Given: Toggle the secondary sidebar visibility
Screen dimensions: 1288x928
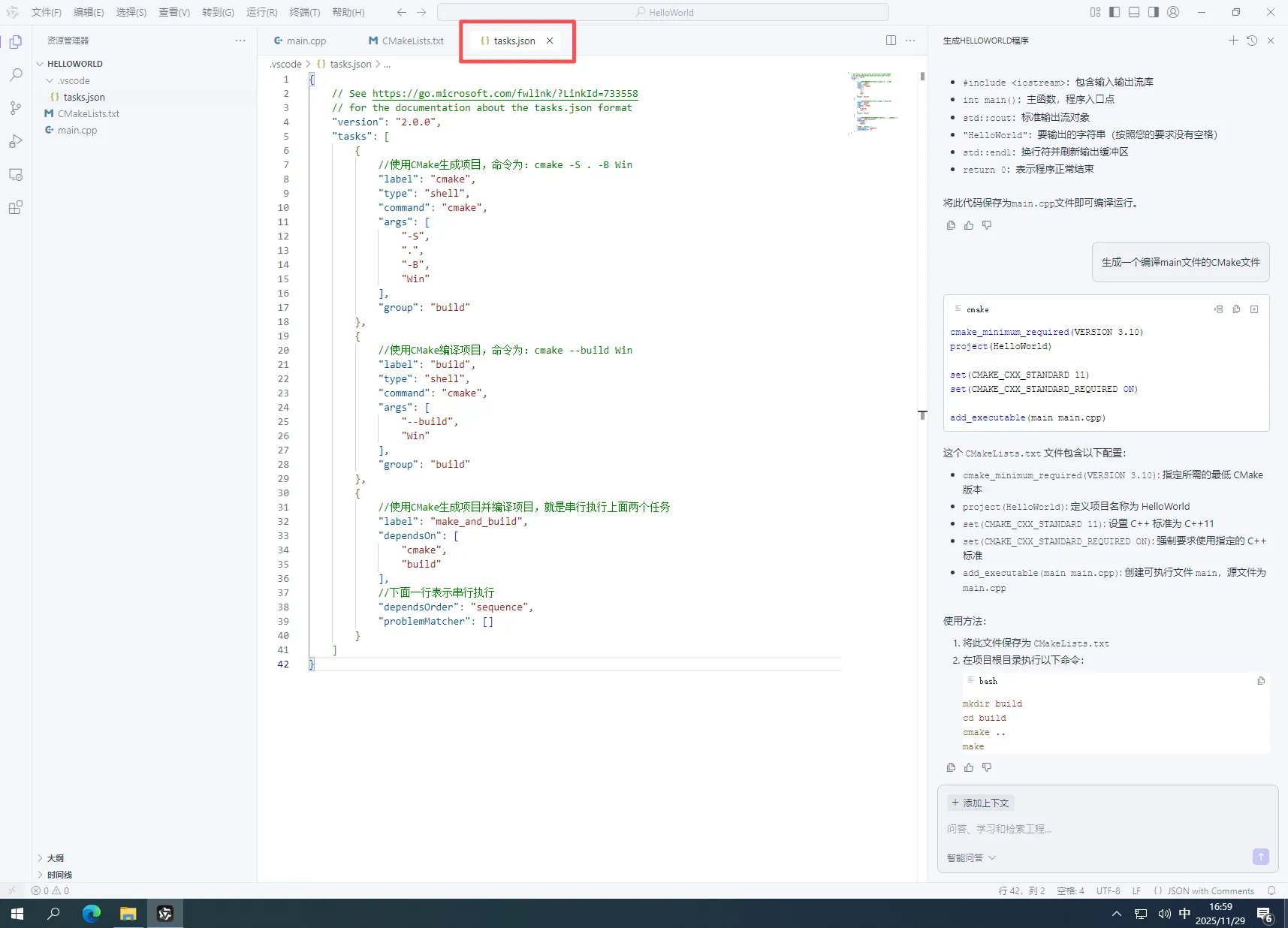Looking at the screenshot, I should (x=1154, y=12).
